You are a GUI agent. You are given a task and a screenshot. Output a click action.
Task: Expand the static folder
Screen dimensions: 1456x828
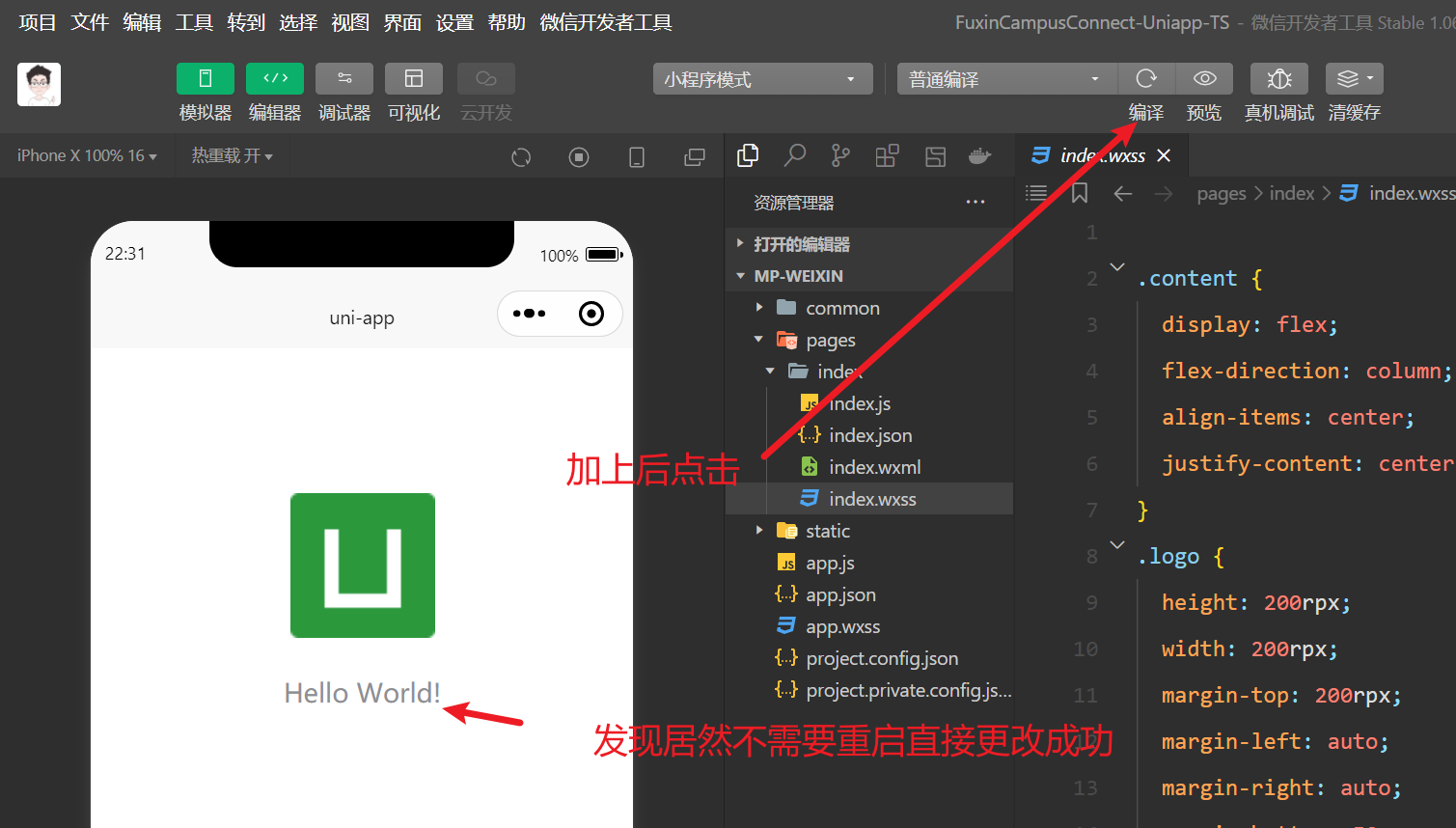click(869, 531)
